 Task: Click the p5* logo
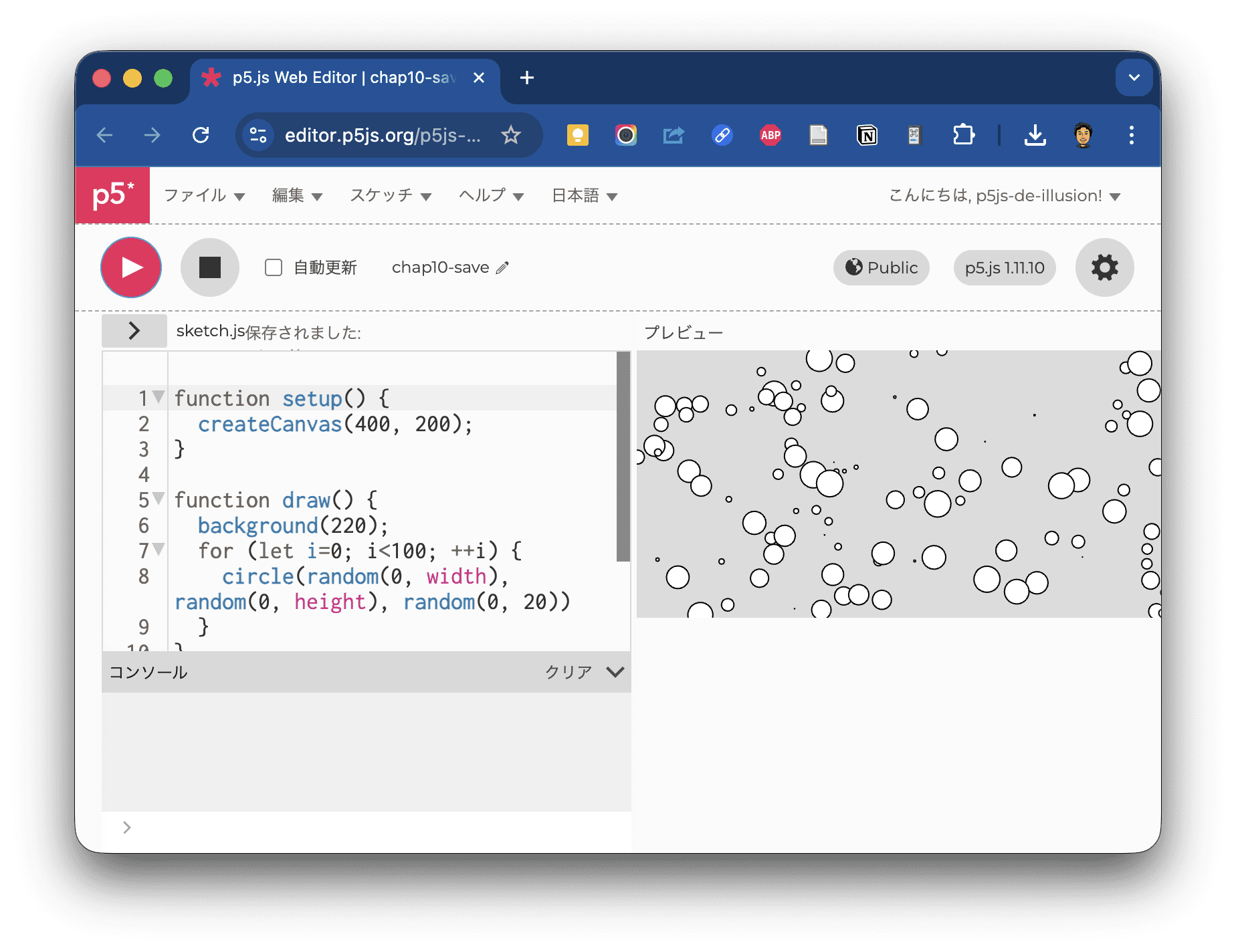click(112, 195)
